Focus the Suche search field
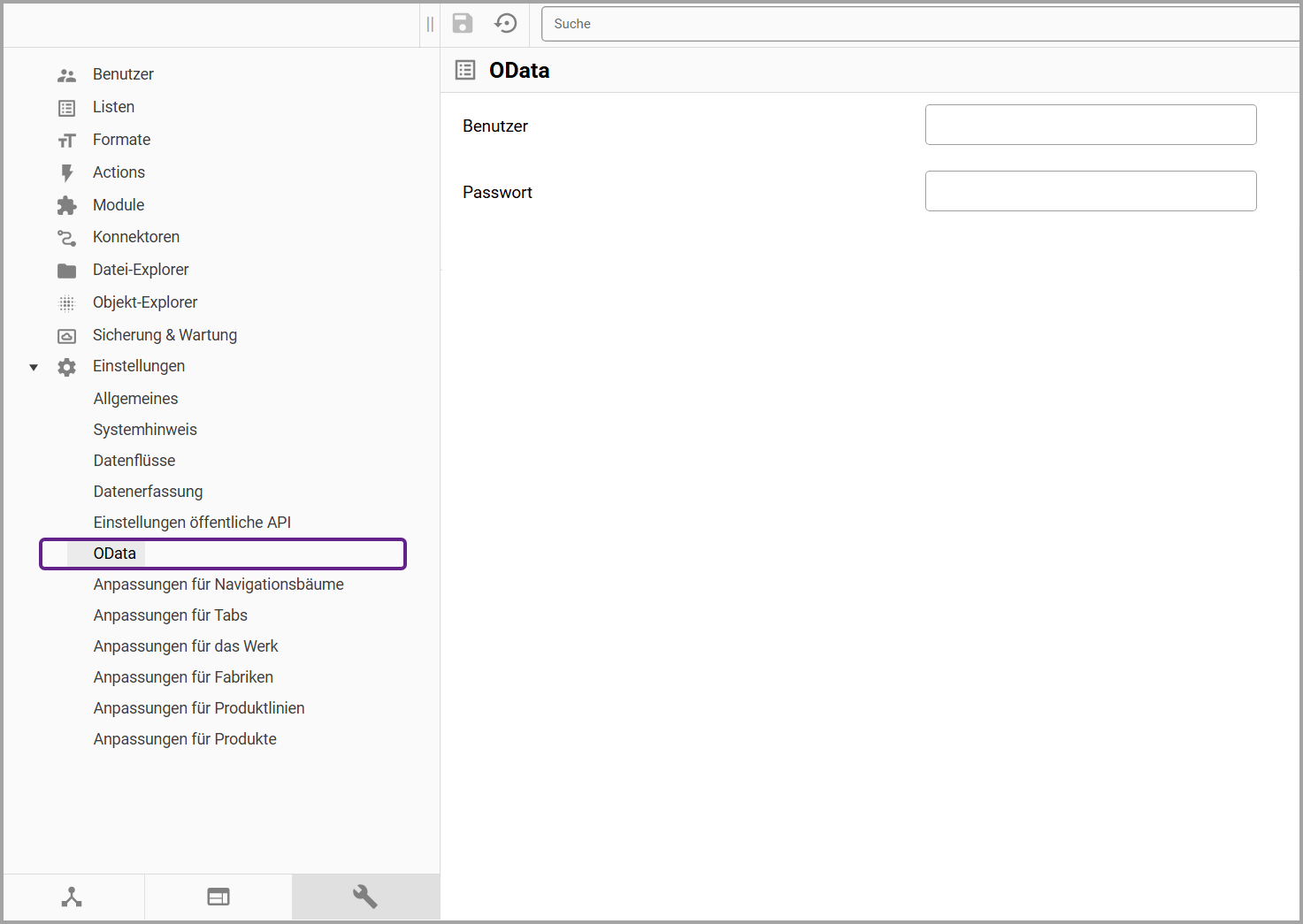 tap(920, 24)
